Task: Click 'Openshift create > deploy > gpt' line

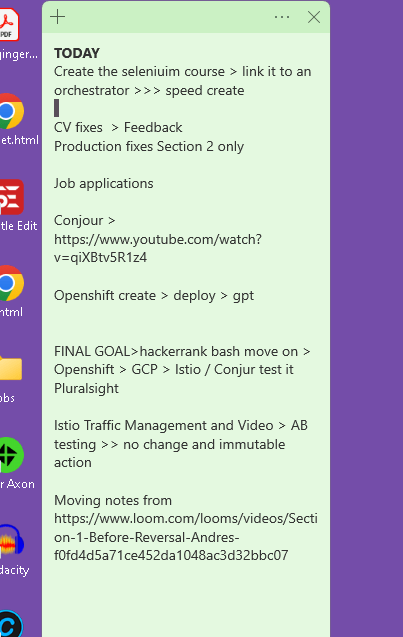Action: point(154,295)
